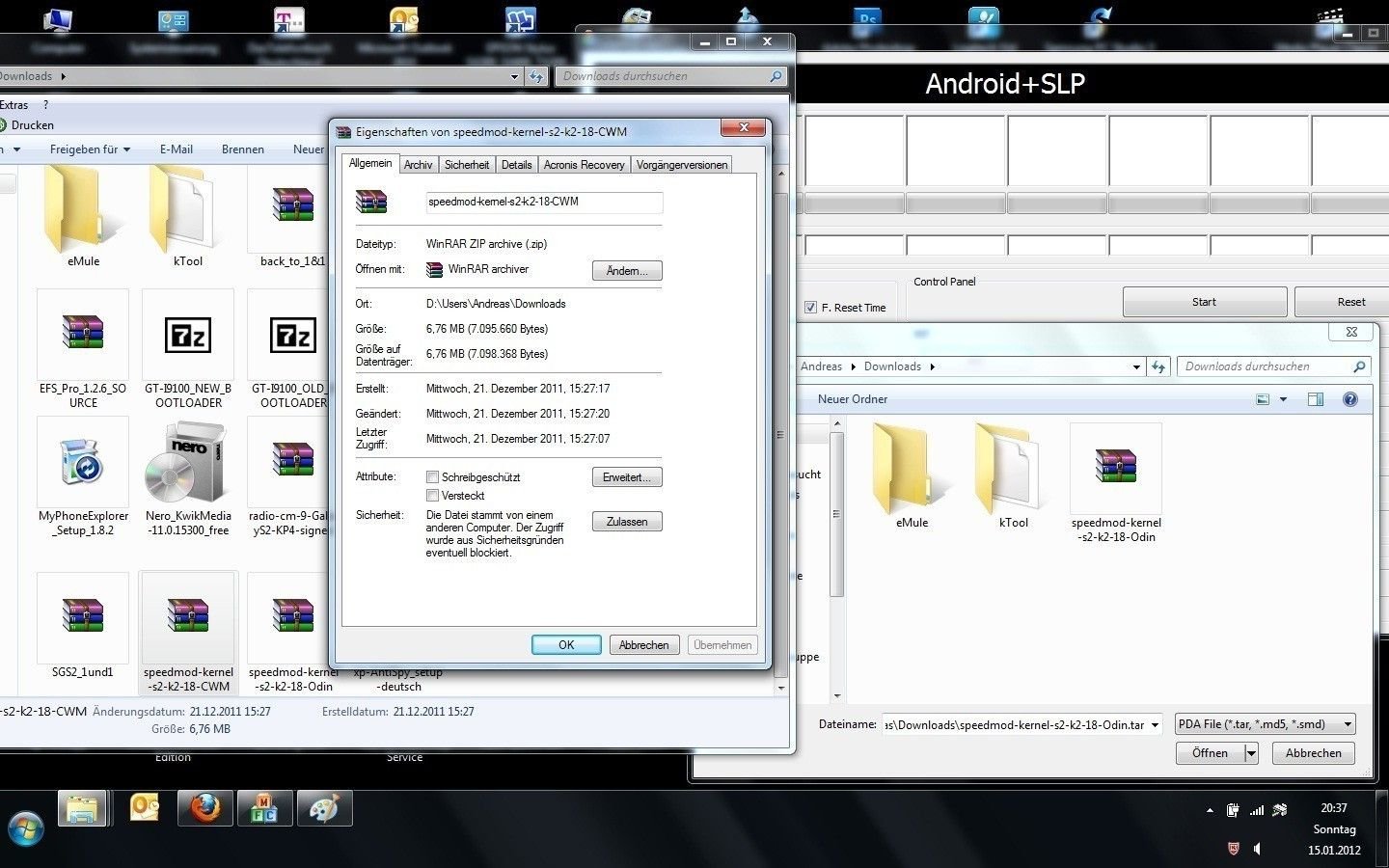
Task: Expand address history in left Explorer window
Action: point(514,76)
